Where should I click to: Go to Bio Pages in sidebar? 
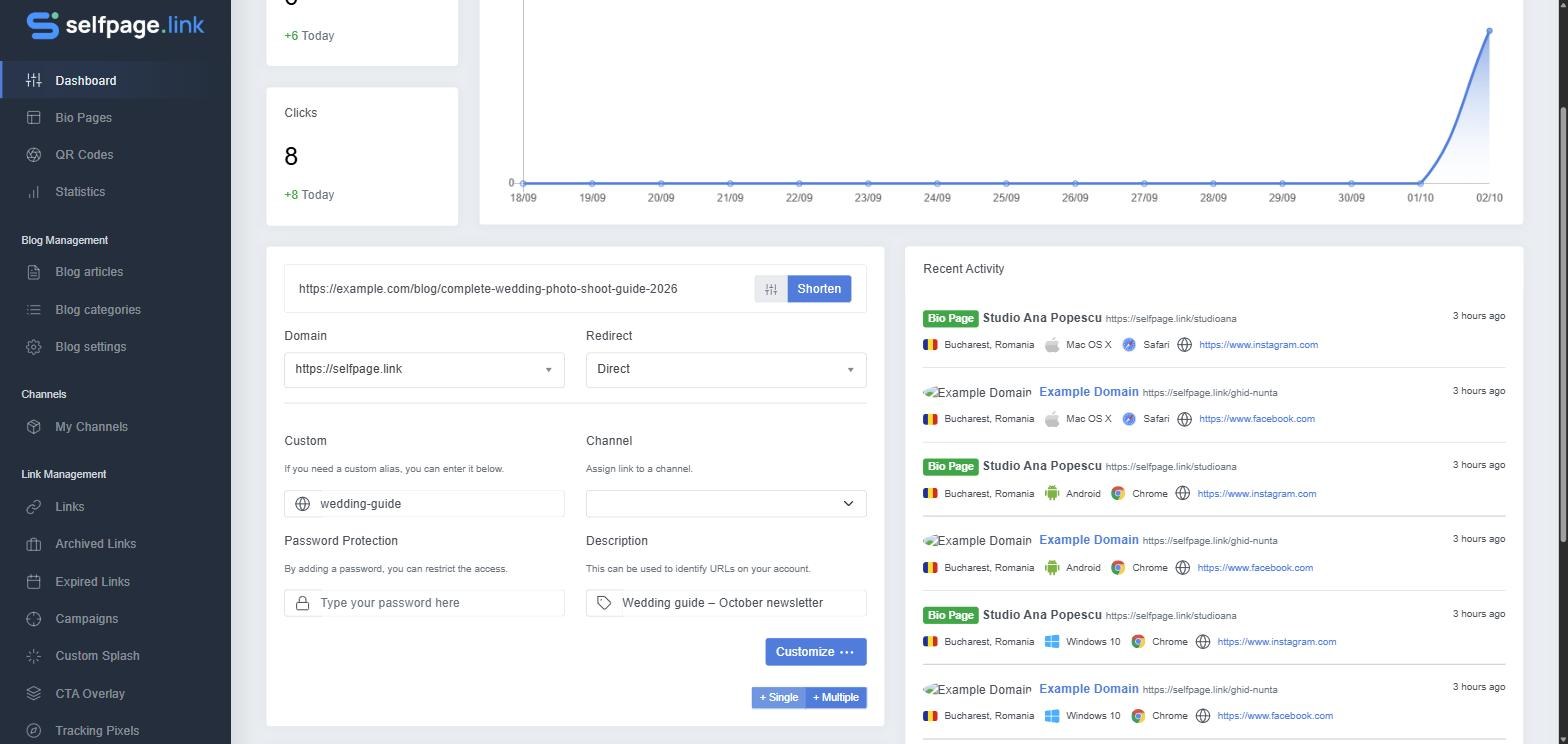click(x=115, y=118)
